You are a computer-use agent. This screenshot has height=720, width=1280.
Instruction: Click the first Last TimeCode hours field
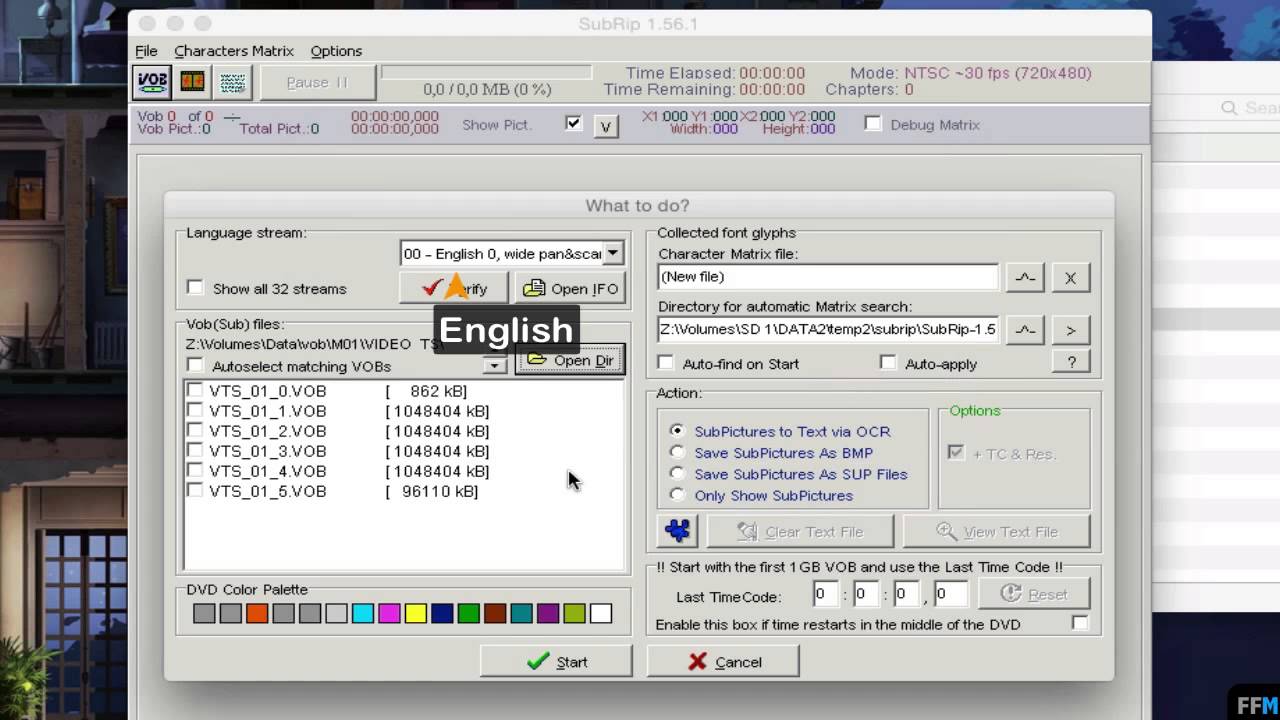pyautogui.click(x=826, y=594)
